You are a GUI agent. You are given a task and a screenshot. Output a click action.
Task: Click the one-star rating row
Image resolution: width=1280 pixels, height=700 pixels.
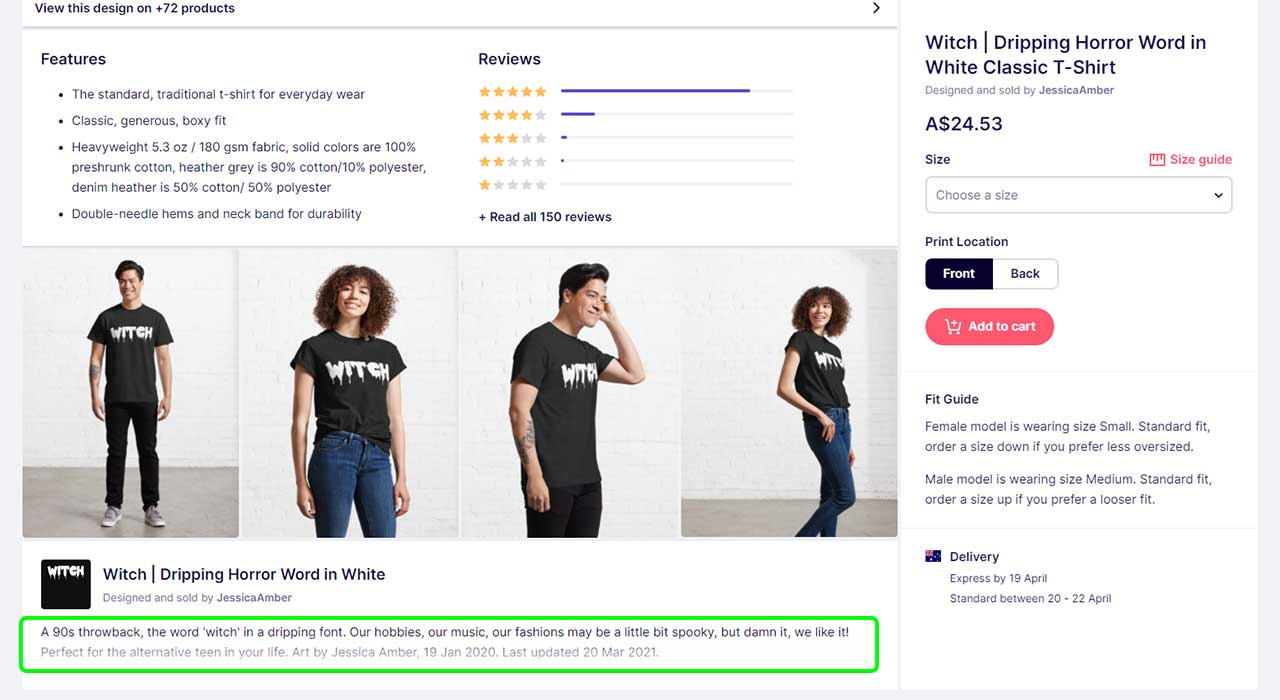[x=636, y=184]
